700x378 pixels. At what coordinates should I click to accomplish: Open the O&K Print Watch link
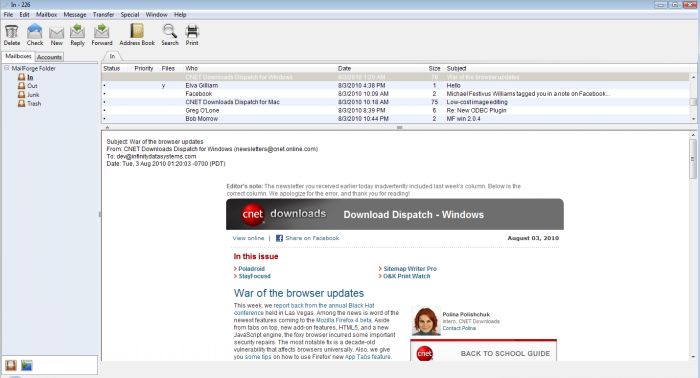tap(407, 276)
